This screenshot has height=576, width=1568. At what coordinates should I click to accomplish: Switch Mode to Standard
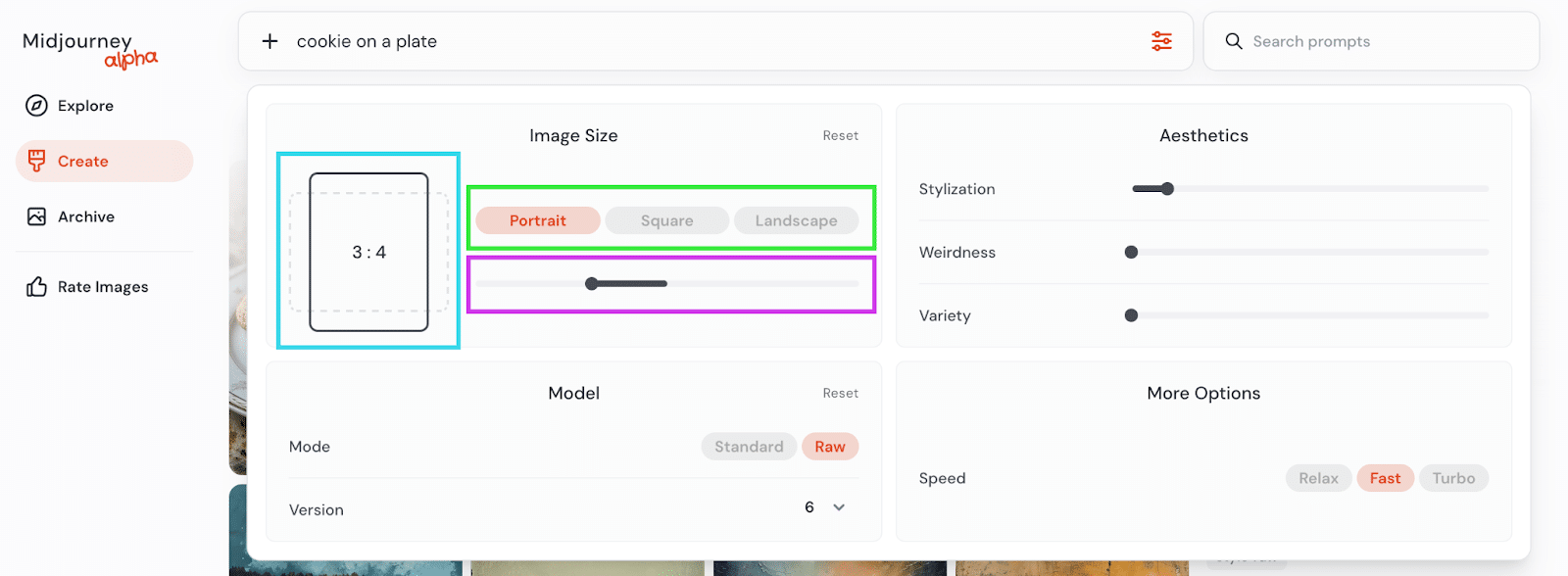(749, 447)
